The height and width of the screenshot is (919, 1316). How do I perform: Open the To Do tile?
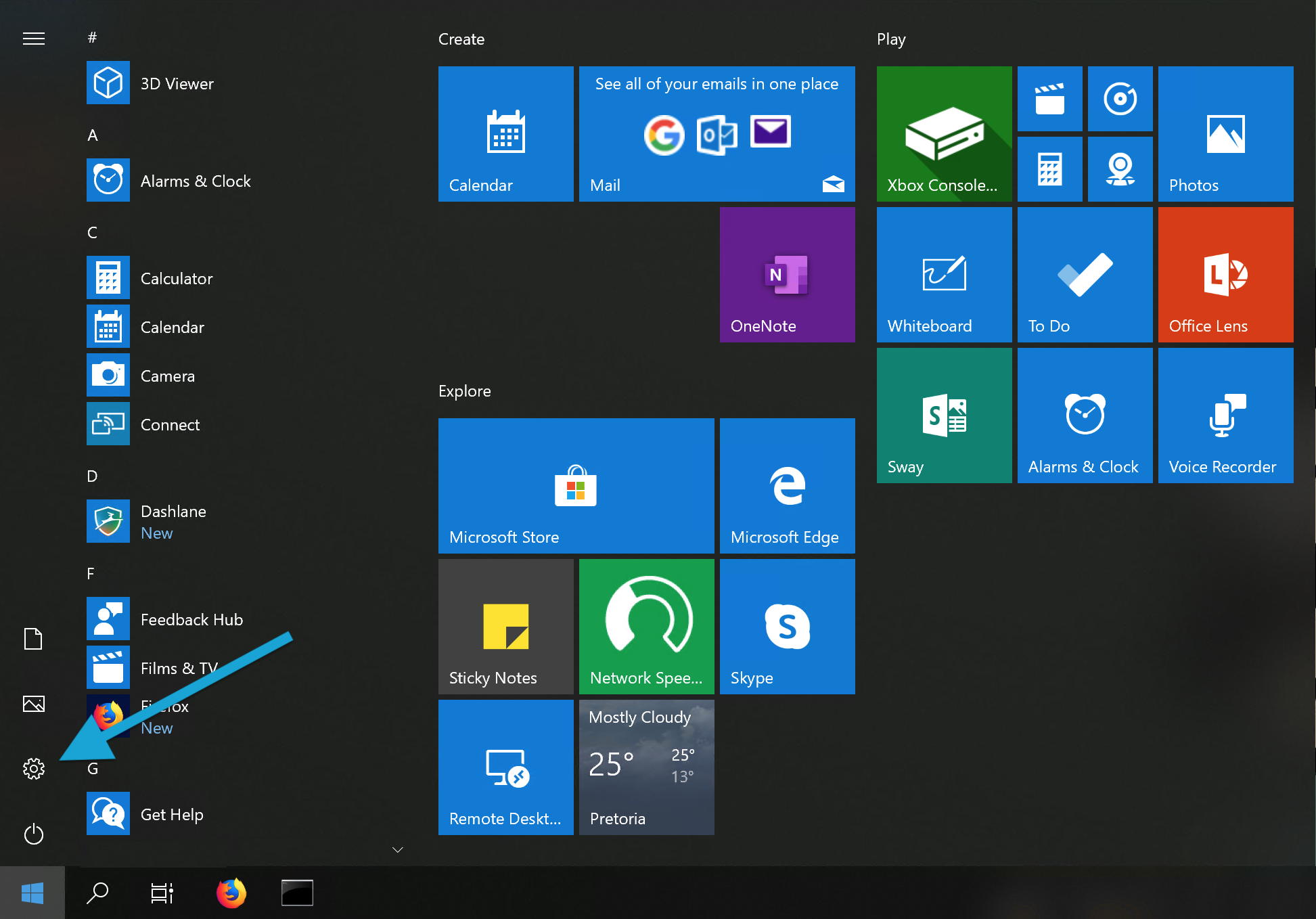point(1085,275)
